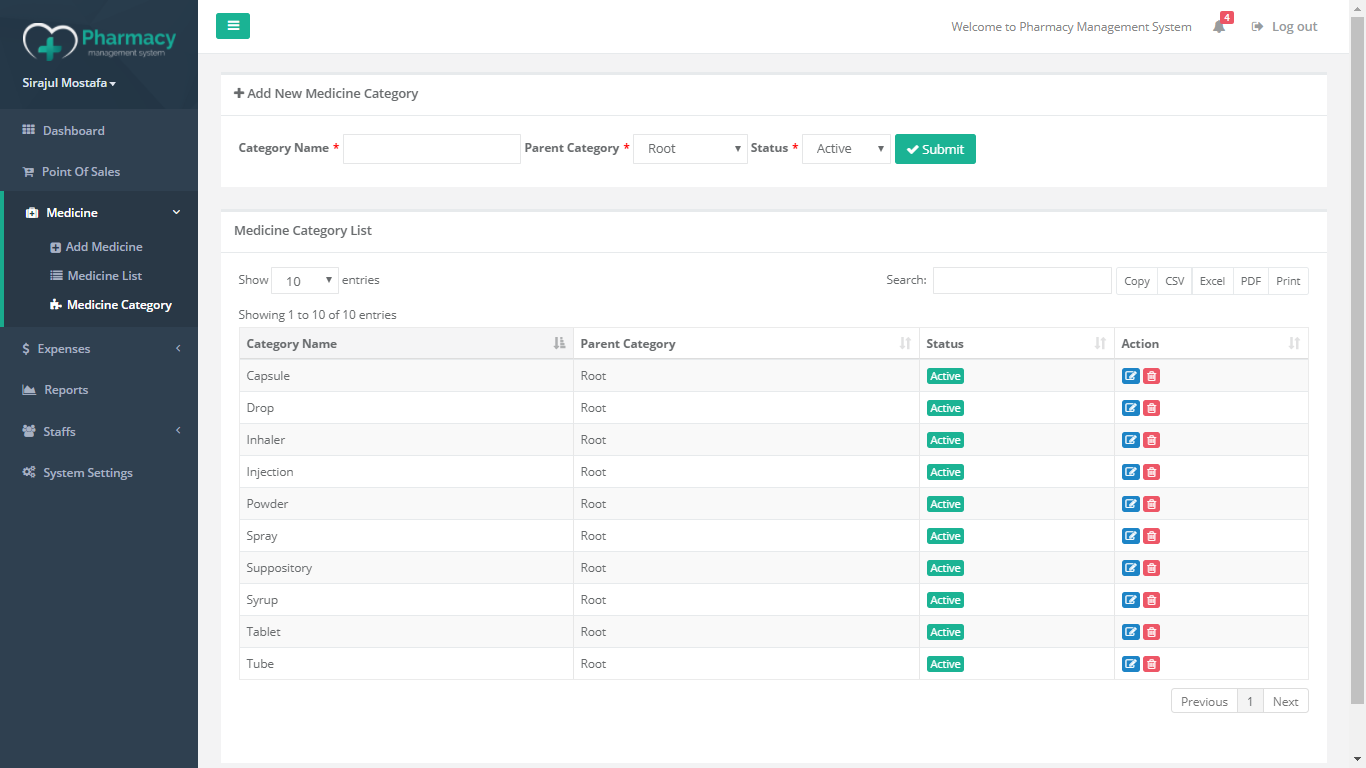1366x768 pixels.
Task: Log out of the system
Action: [x=1285, y=27]
